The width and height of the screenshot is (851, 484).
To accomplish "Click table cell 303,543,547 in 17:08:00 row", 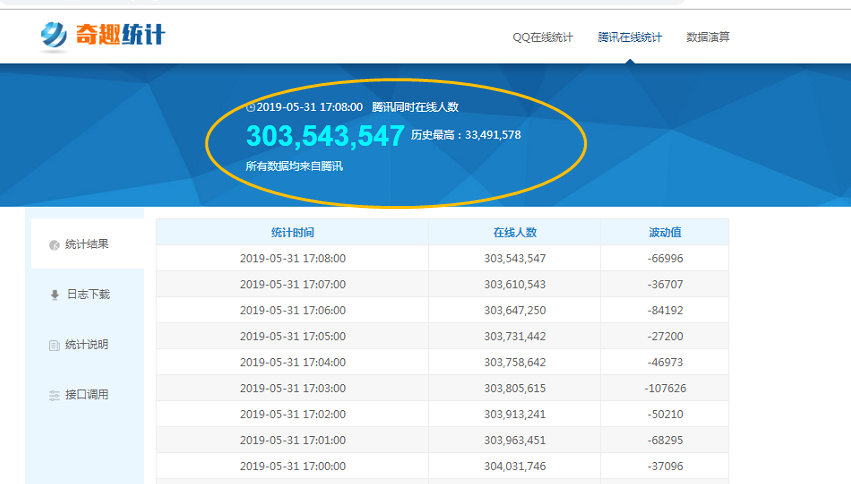I will pos(515,258).
